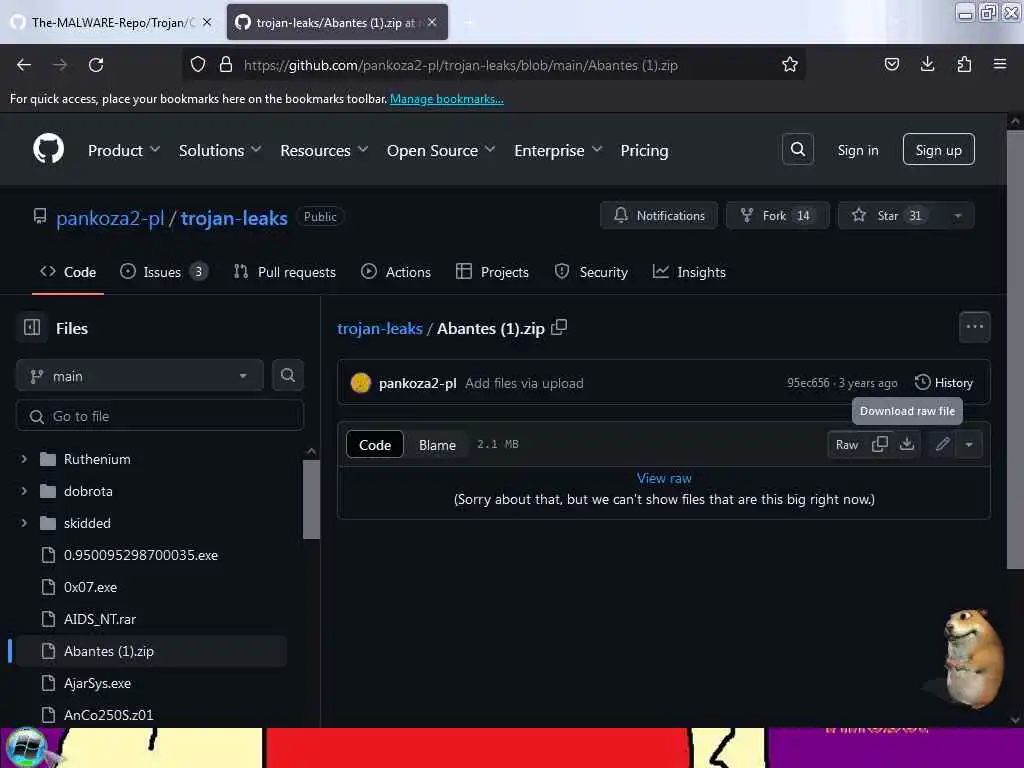Screen dimensions: 1024x768
Task: Open the Projects tab
Action: [492, 272]
